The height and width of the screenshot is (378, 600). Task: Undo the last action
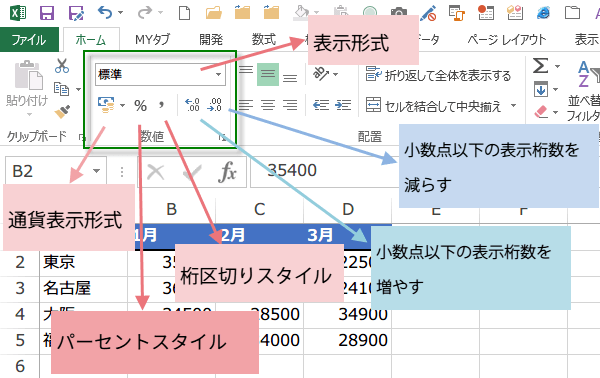[x=105, y=13]
